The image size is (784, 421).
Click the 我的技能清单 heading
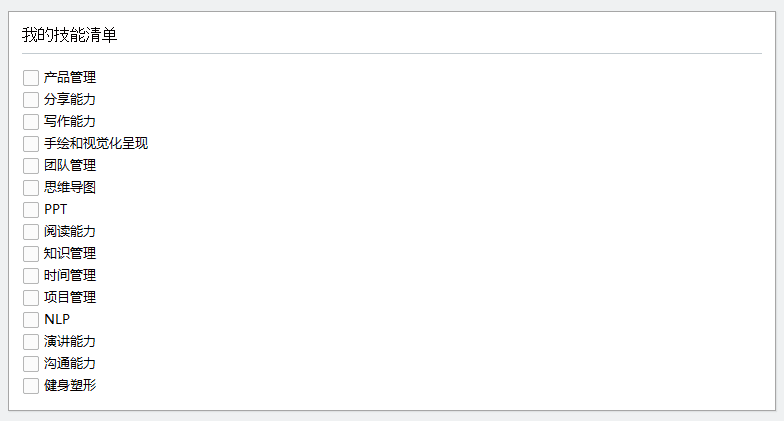(70, 35)
